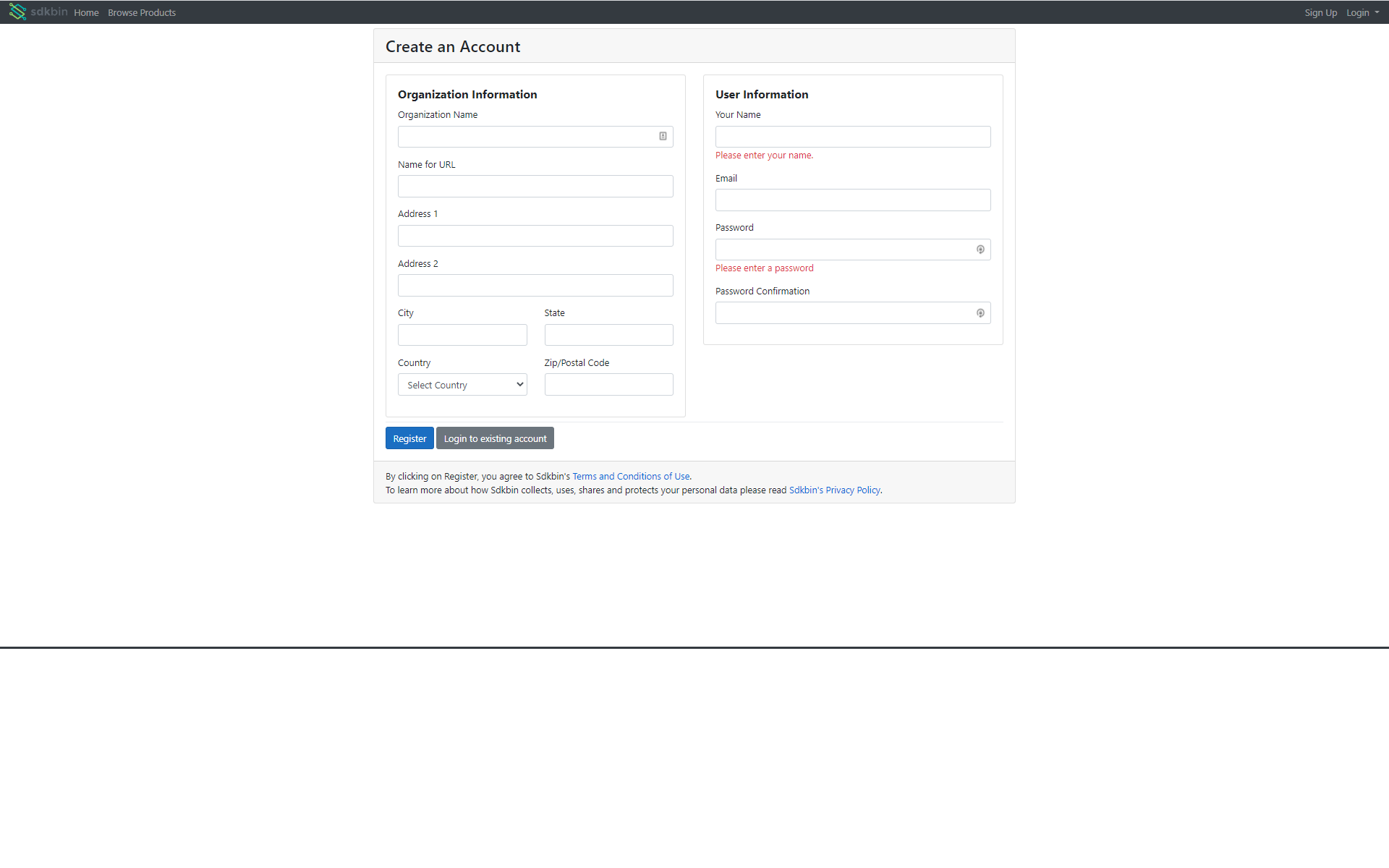
Task: Click the Zip/Postal Code field
Action: tap(608, 384)
